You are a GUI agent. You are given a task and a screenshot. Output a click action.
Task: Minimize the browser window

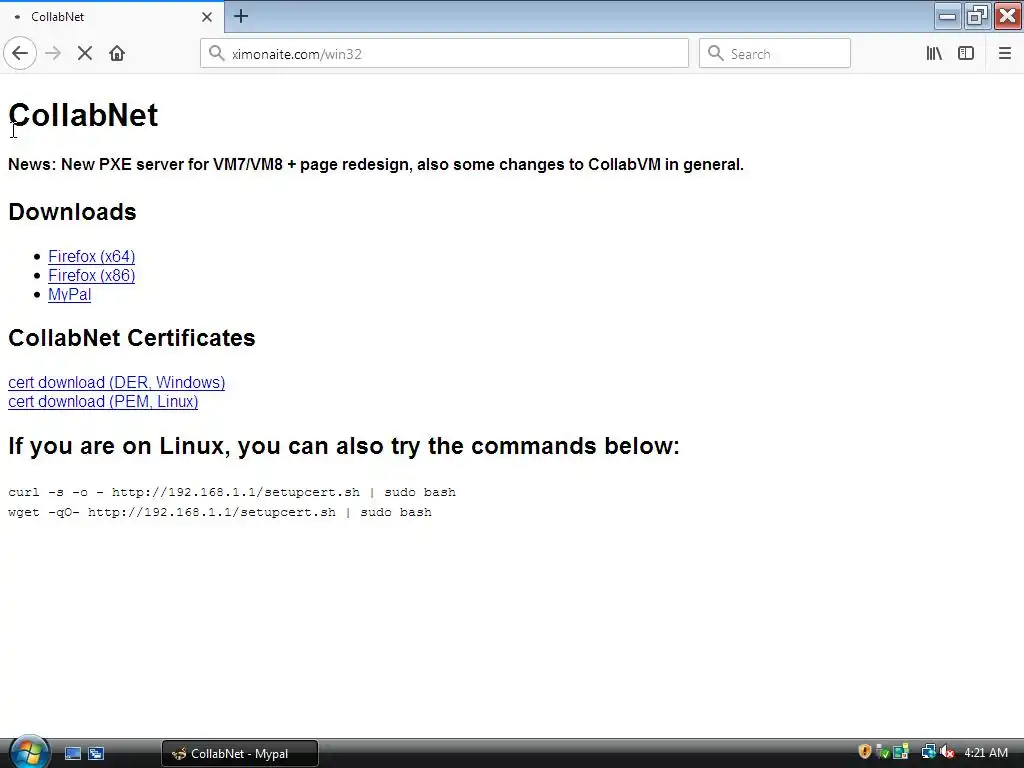click(947, 16)
